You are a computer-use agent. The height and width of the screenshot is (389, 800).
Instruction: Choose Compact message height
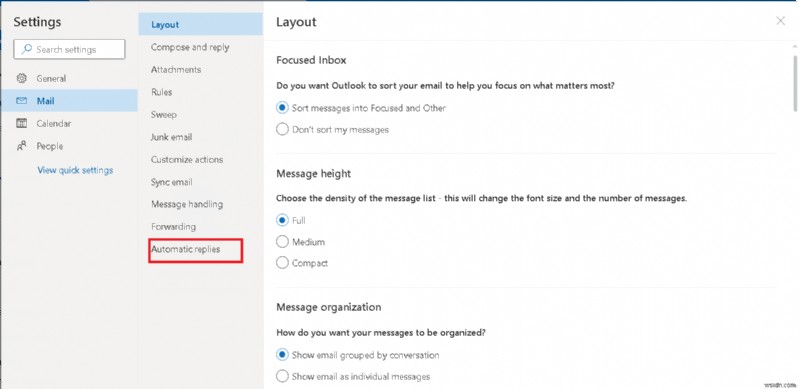(282, 263)
